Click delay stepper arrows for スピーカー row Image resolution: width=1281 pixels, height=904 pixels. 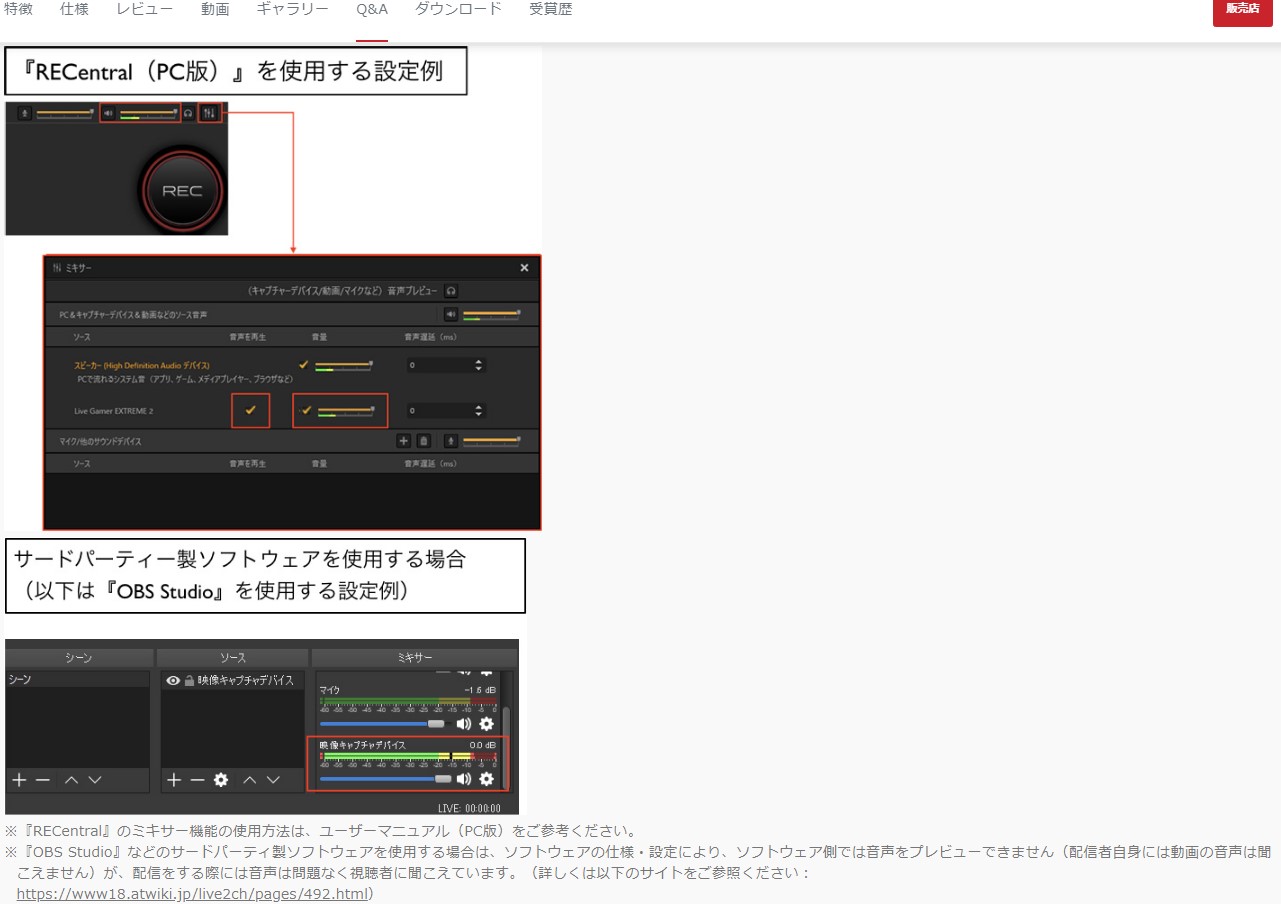[x=479, y=365]
